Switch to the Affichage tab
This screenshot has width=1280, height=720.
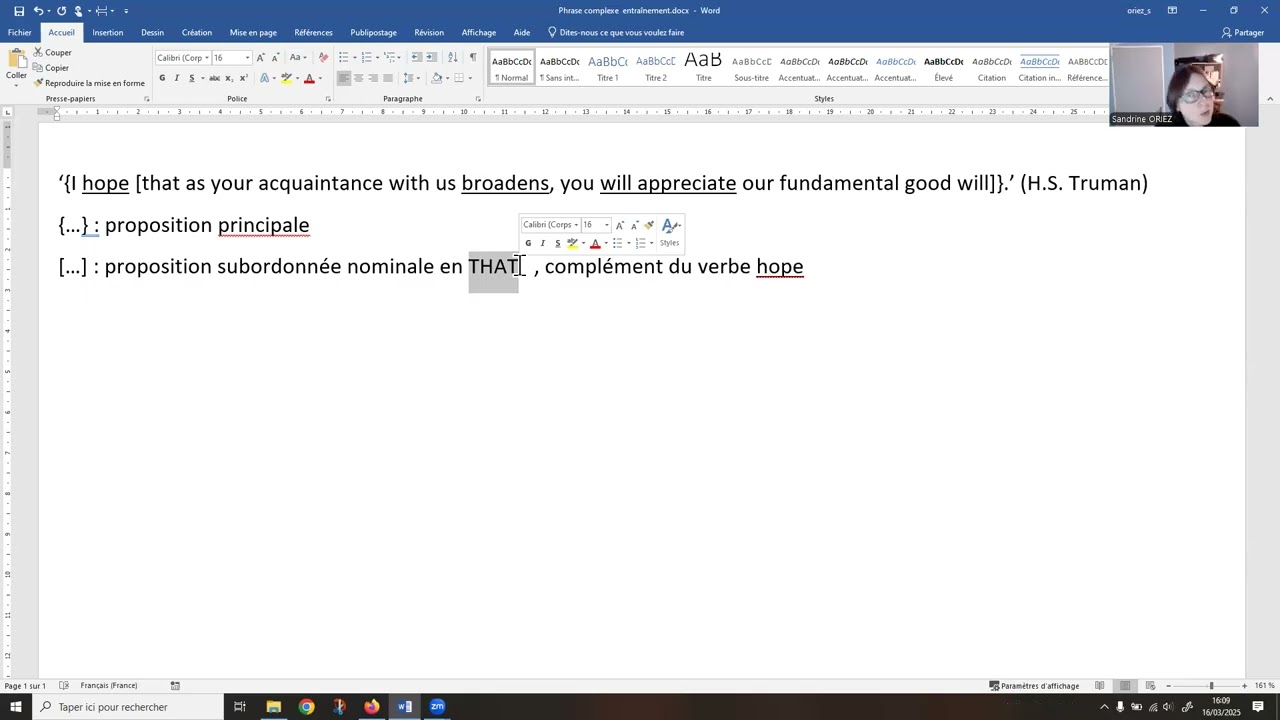(479, 32)
